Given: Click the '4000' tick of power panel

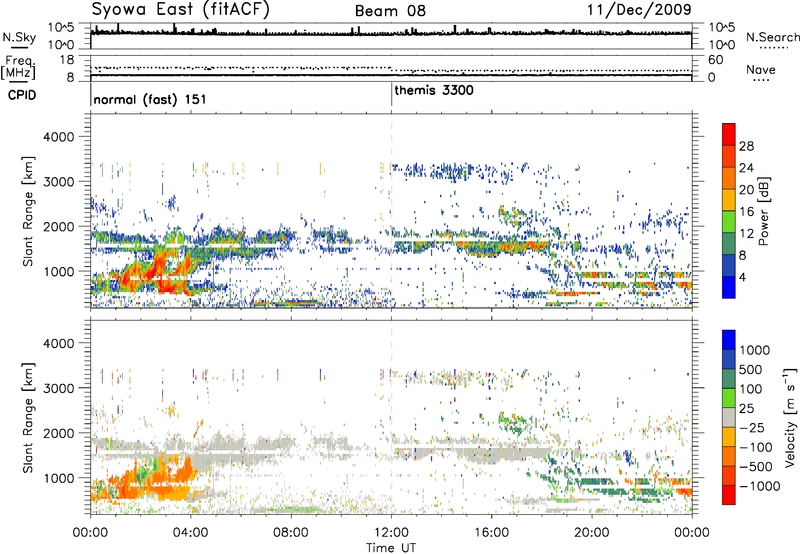Looking at the screenshot, I should point(58,137).
